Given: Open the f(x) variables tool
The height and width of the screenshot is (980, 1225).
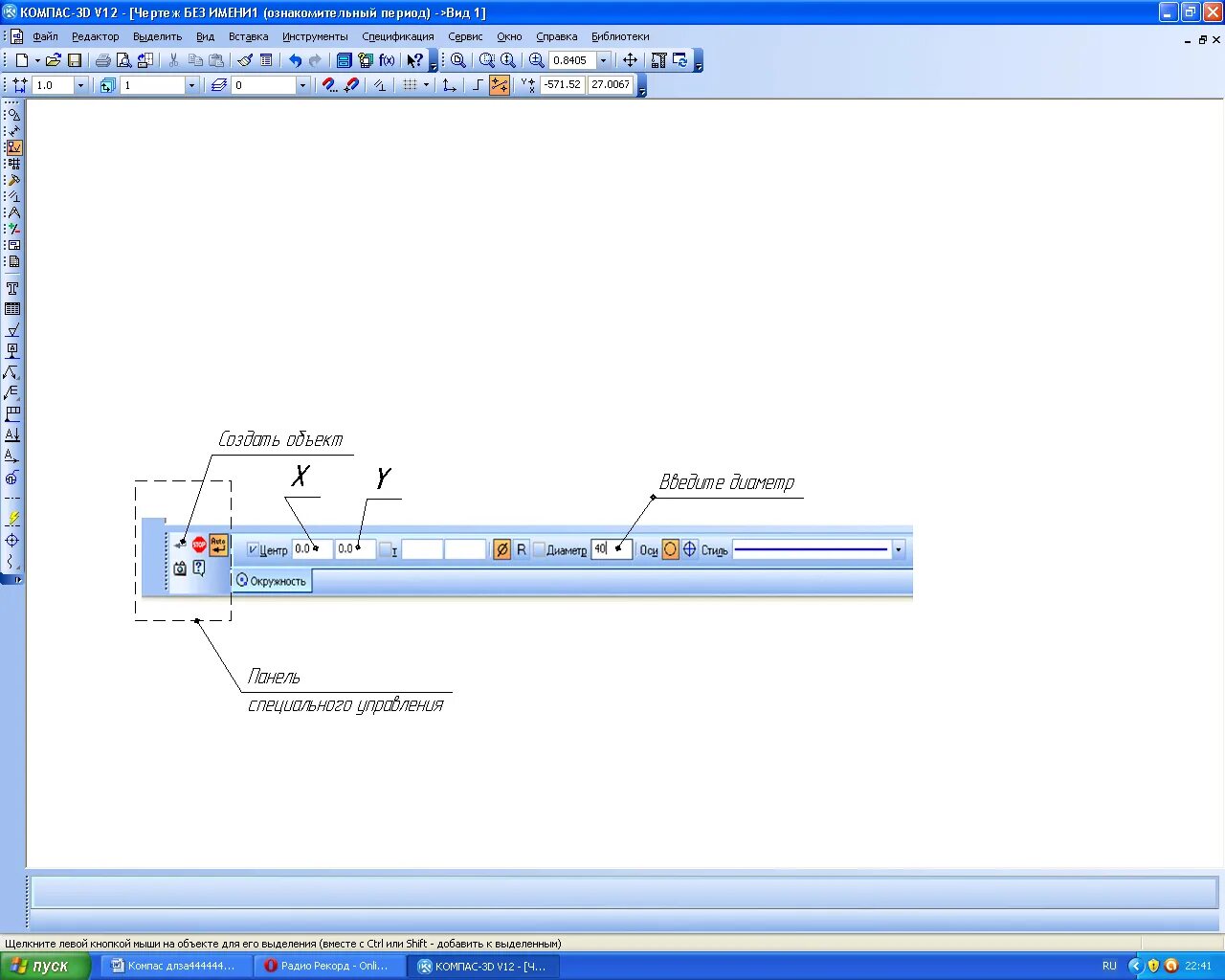Looking at the screenshot, I should 387,60.
